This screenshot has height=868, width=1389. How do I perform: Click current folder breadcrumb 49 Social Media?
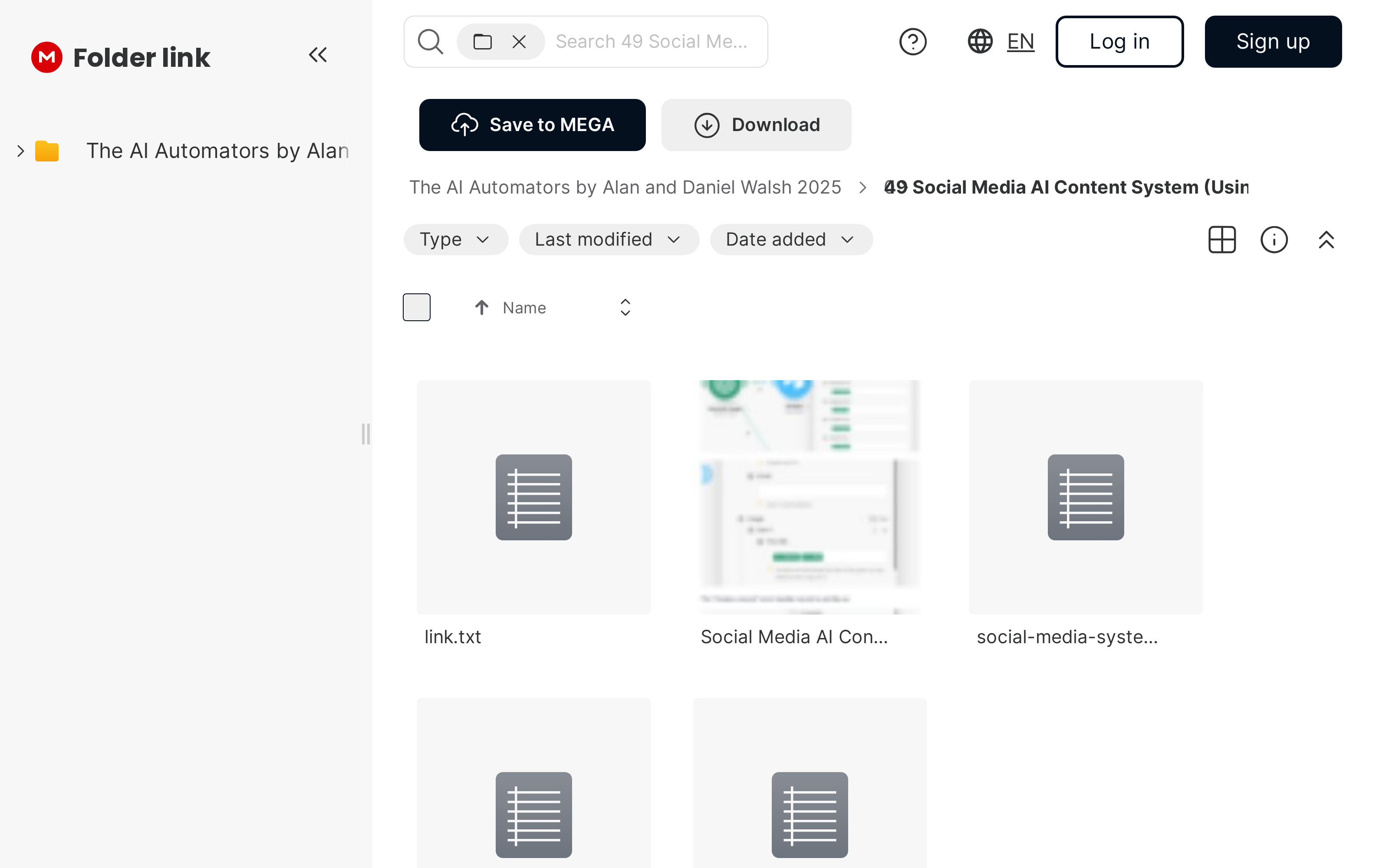pos(1066,187)
